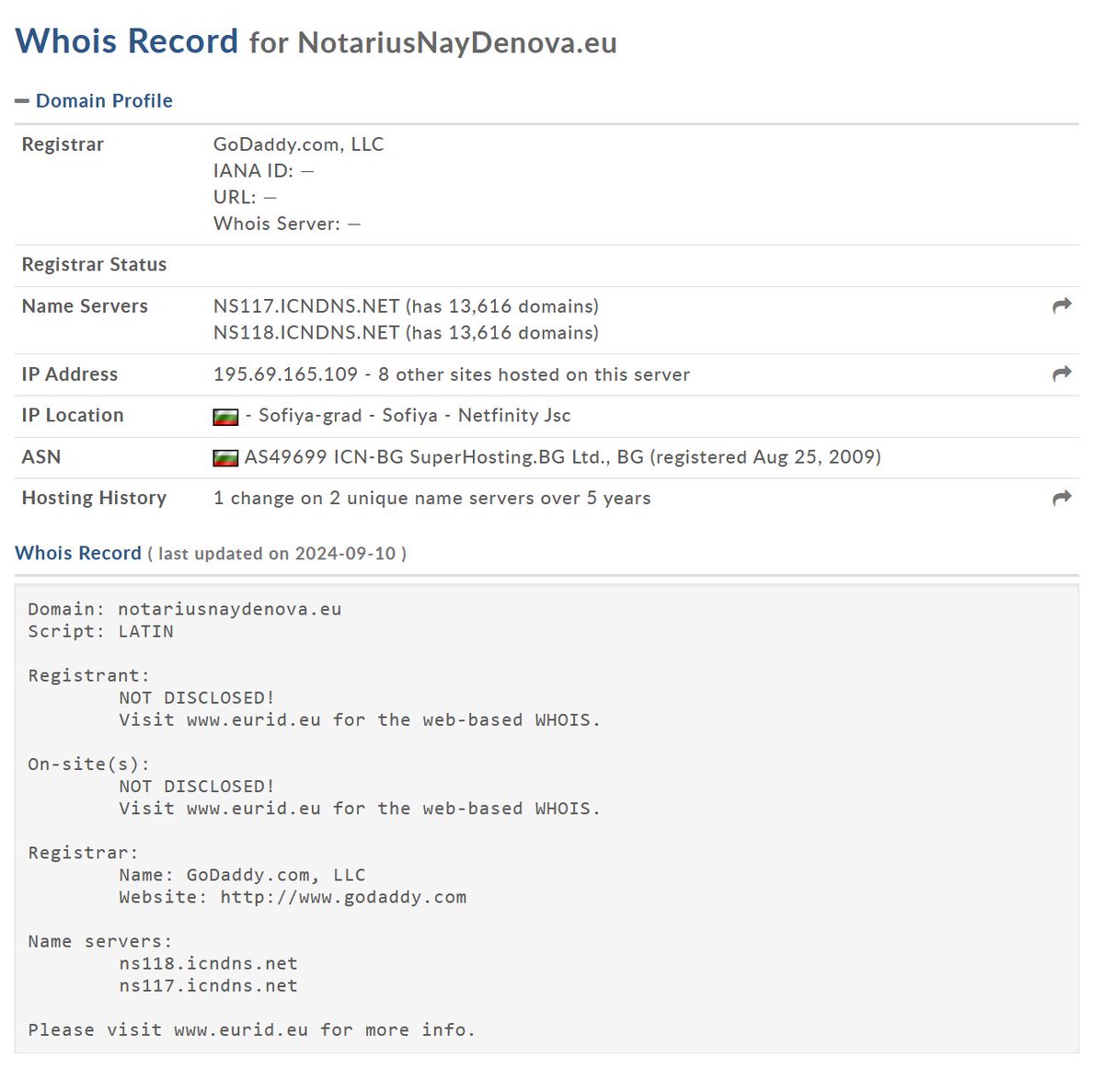Image resolution: width=1104 pixels, height=1092 pixels.
Task: Open the share arrow in Hosting History row
Action: (x=1062, y=499)
